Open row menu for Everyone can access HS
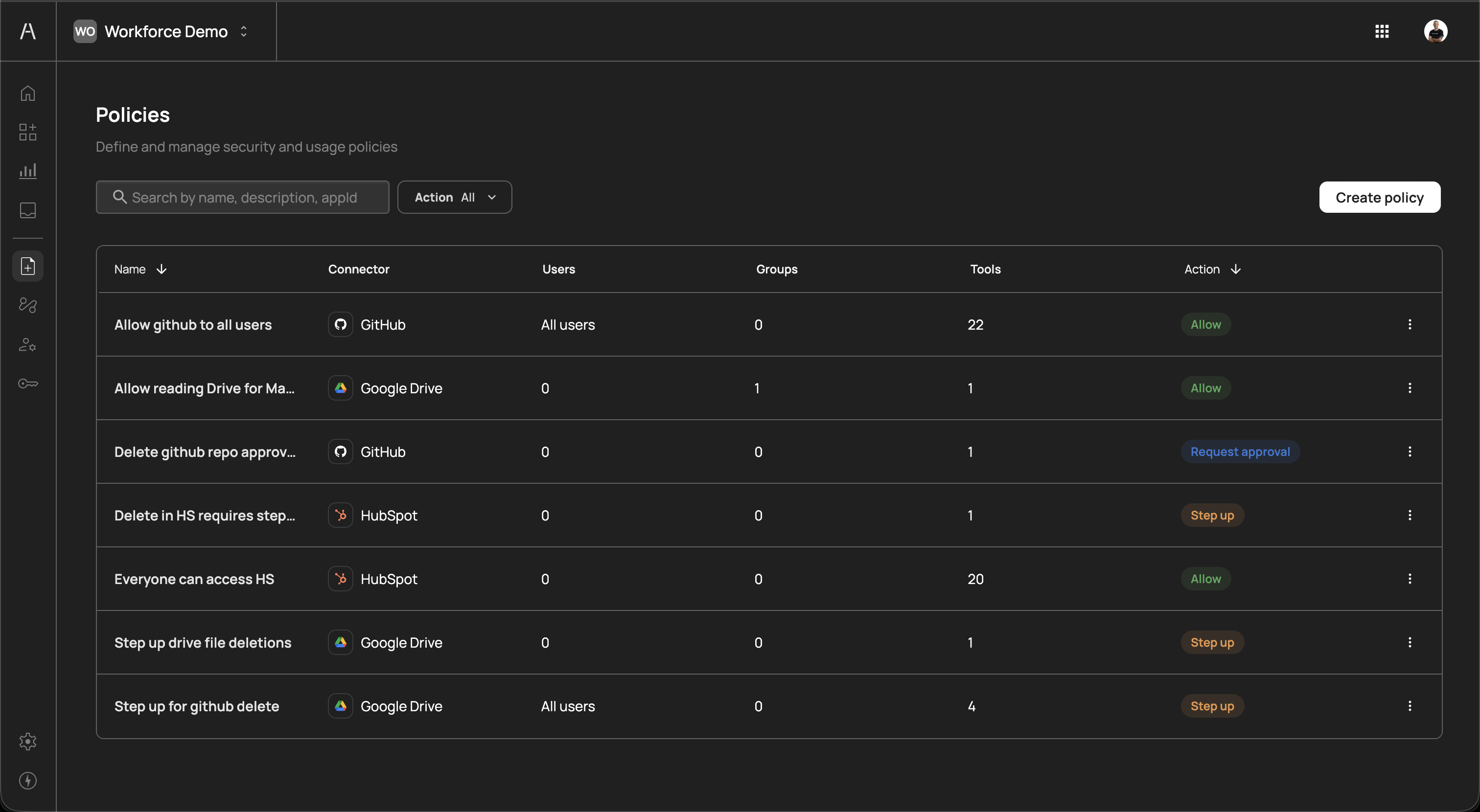This screenshot has height=812, width=1480. click(1410, 579)
